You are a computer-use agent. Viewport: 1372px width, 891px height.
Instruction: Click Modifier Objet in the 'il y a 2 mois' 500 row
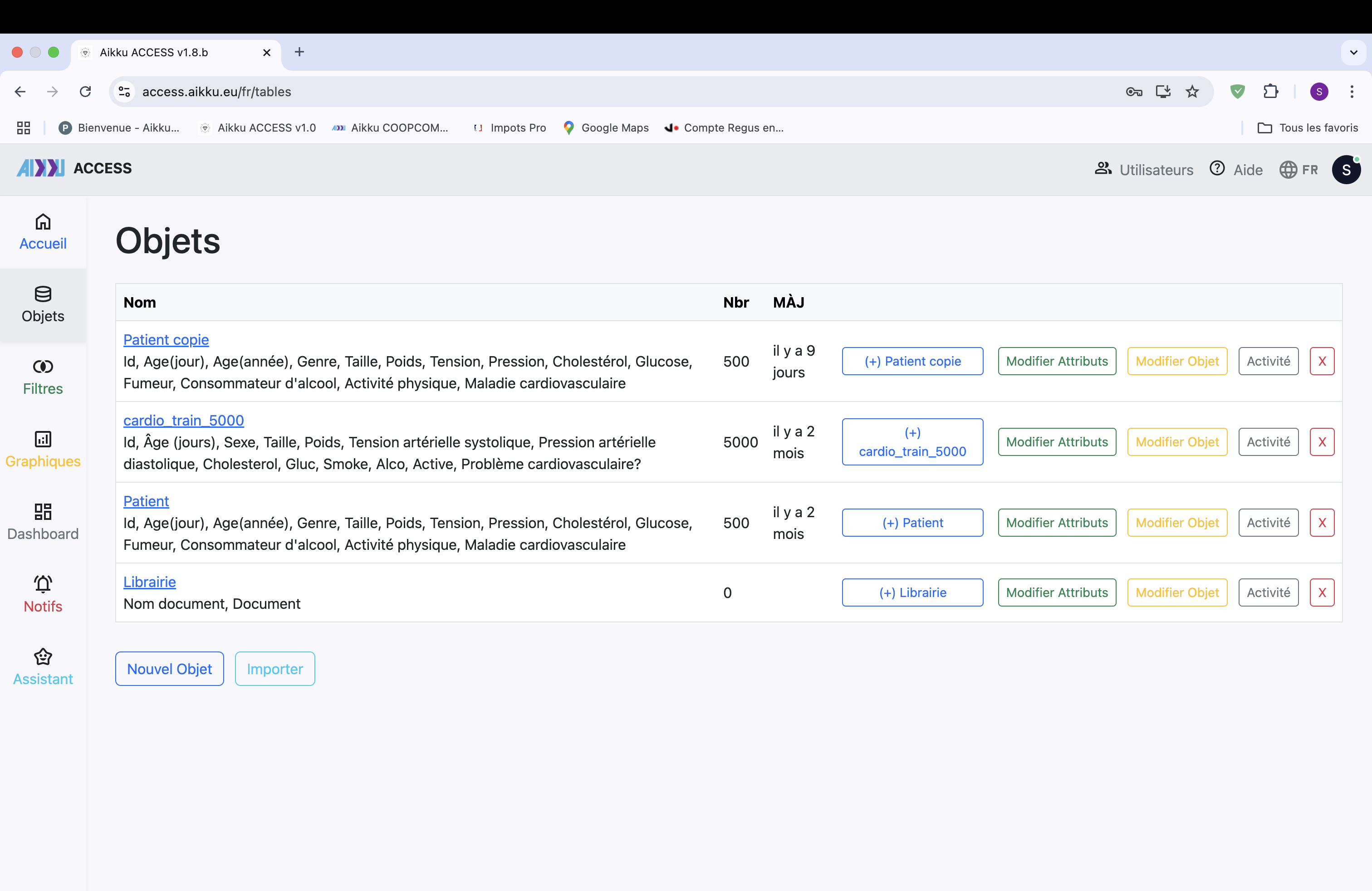tap(1177, 522)
